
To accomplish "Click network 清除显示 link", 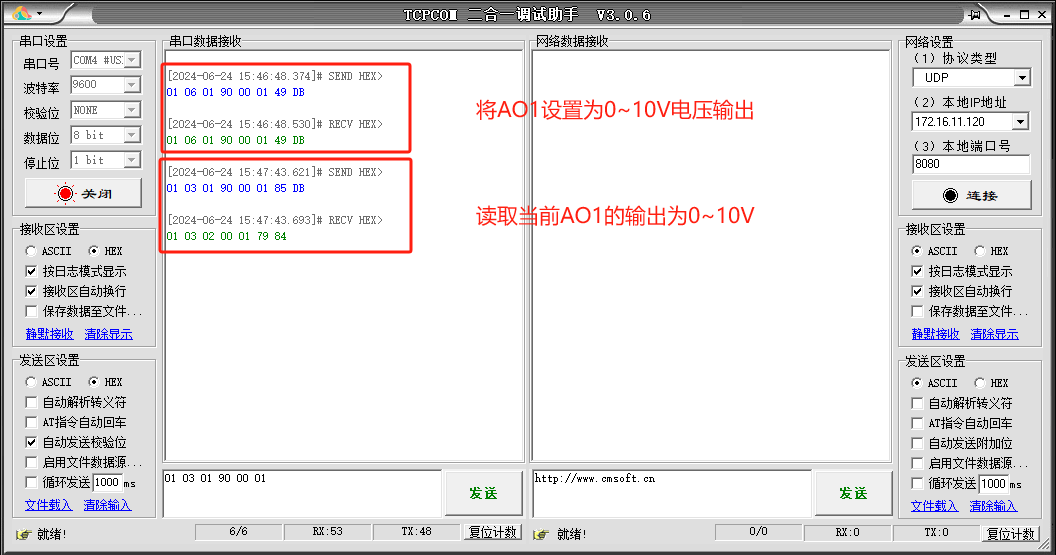I will tap(995, 333).
